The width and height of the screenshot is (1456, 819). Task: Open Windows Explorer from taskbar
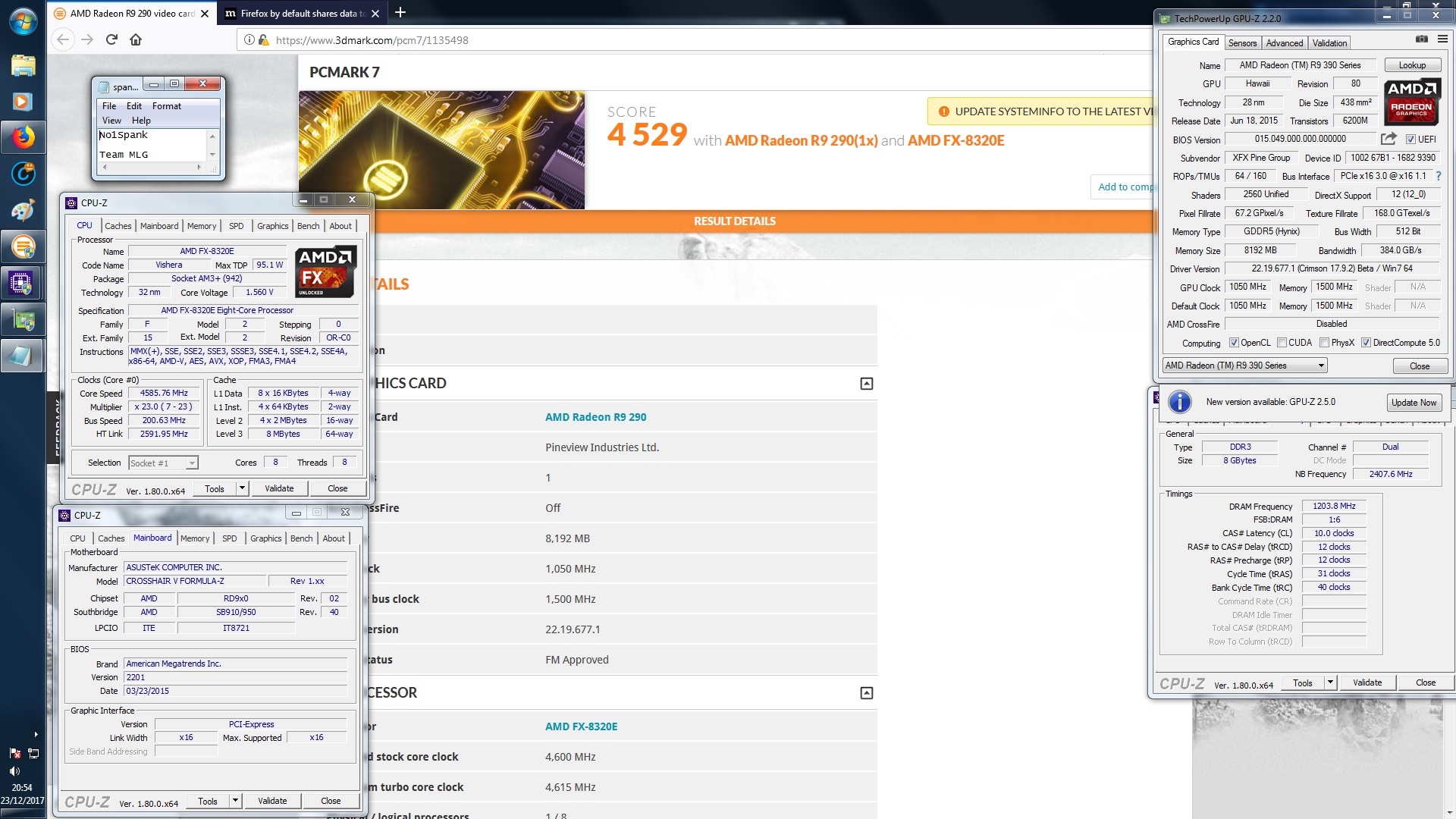coord(23,65)
